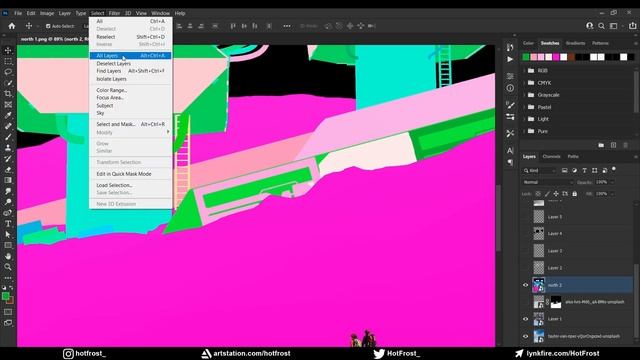Expand the Pastel swatch group
The image size is (640, 360).
coord(524,107)
